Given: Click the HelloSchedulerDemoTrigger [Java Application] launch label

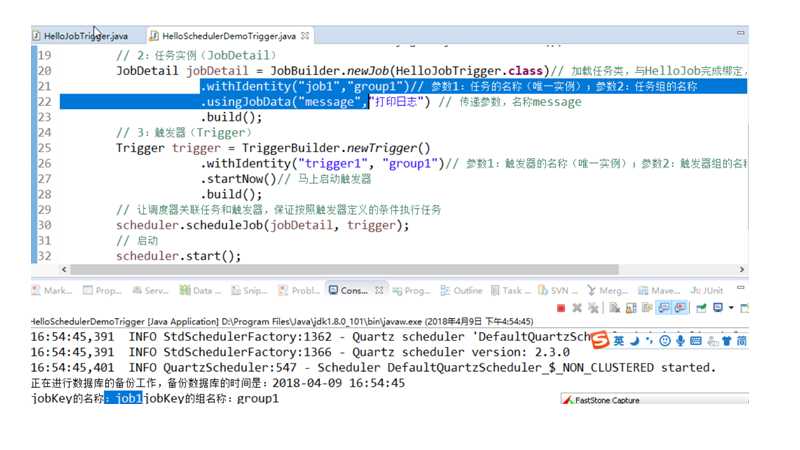Looking at the screenshot, I should tap(124, 321).
